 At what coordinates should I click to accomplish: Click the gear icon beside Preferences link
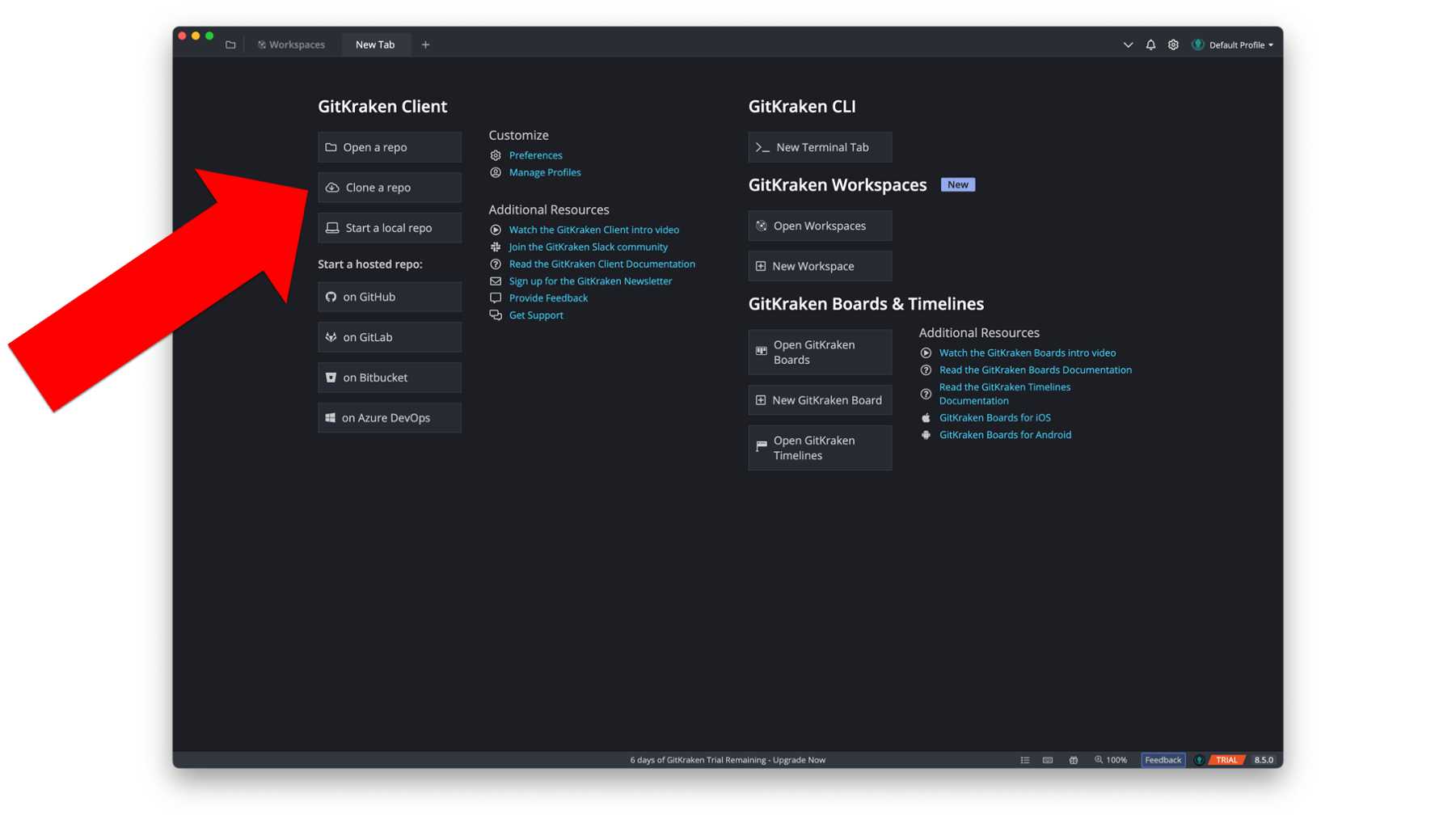[496, 155]
